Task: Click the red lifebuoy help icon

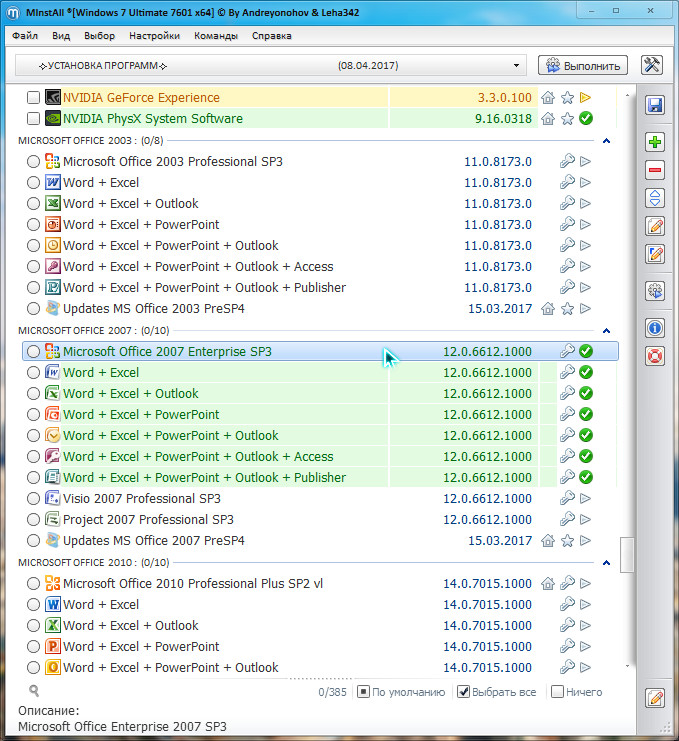Action: (655, 356)
